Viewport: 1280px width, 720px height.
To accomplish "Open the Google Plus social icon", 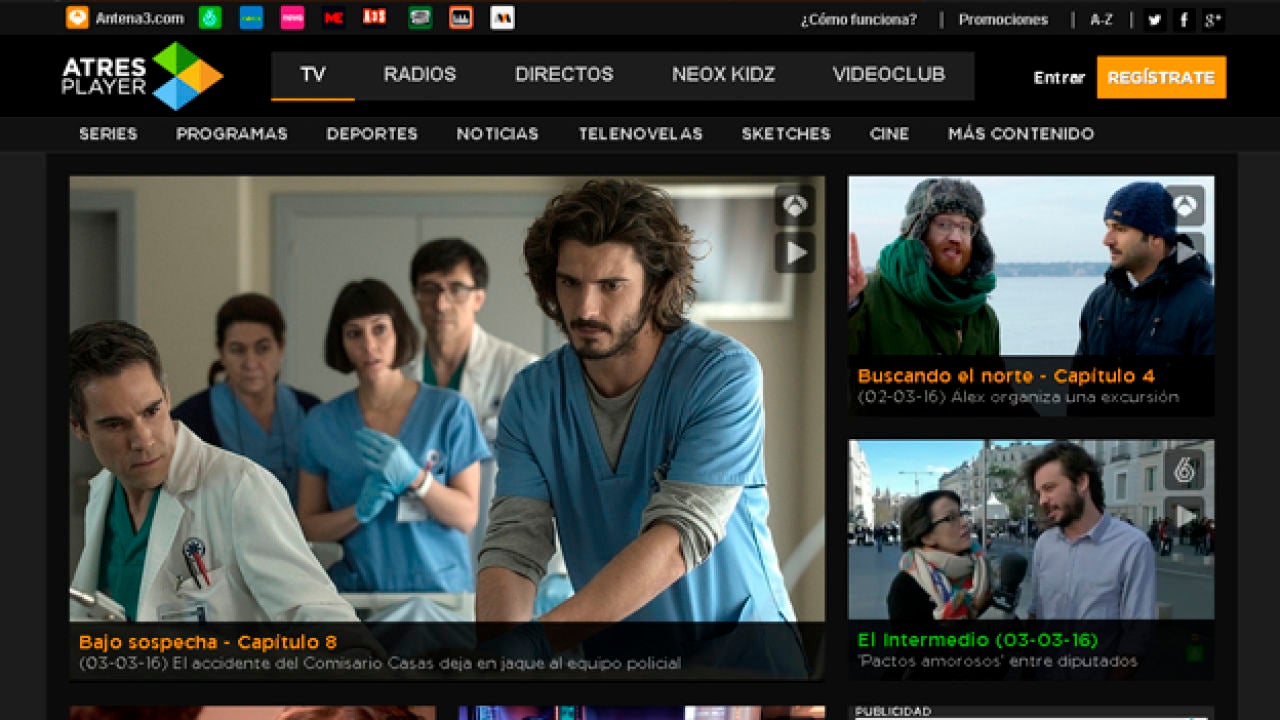I will pos(1213,19).
